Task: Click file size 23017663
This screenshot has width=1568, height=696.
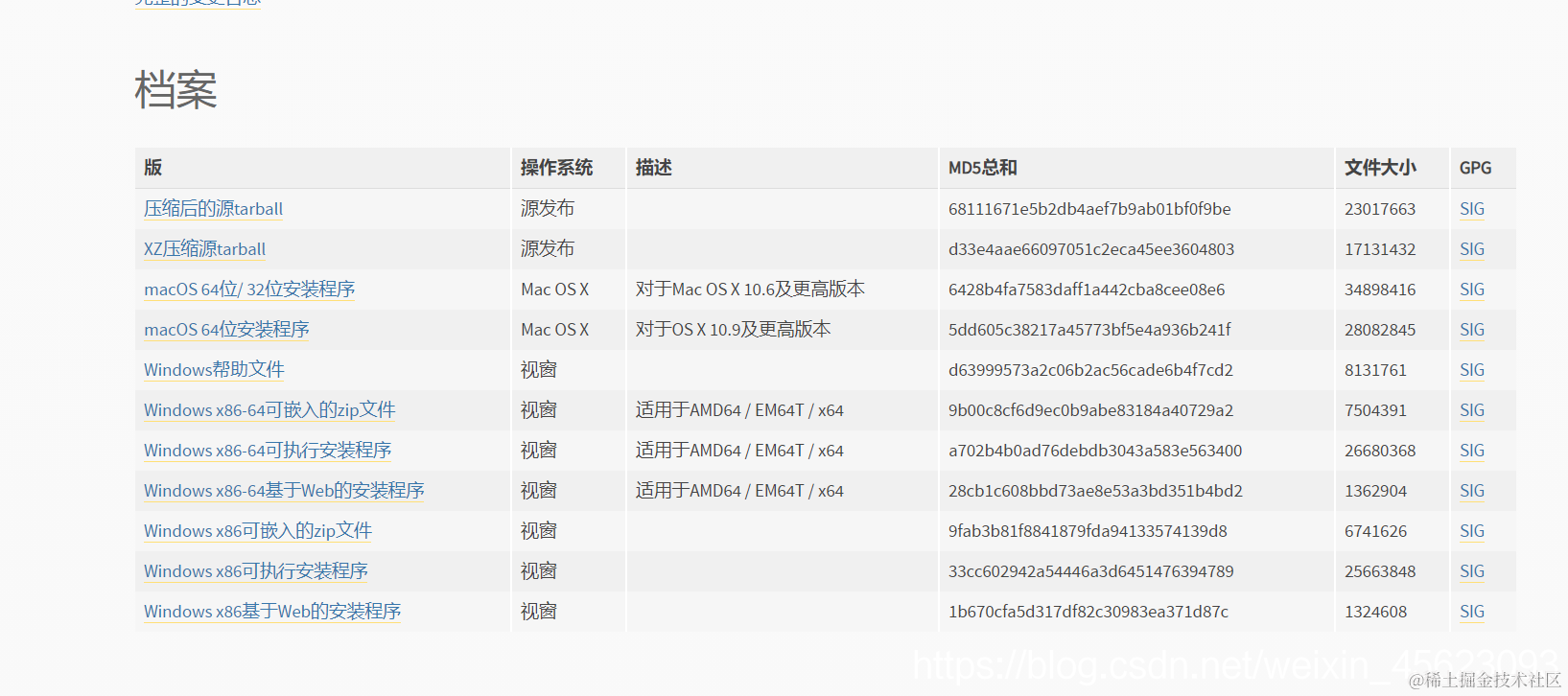Action: tap(1380, 209)
